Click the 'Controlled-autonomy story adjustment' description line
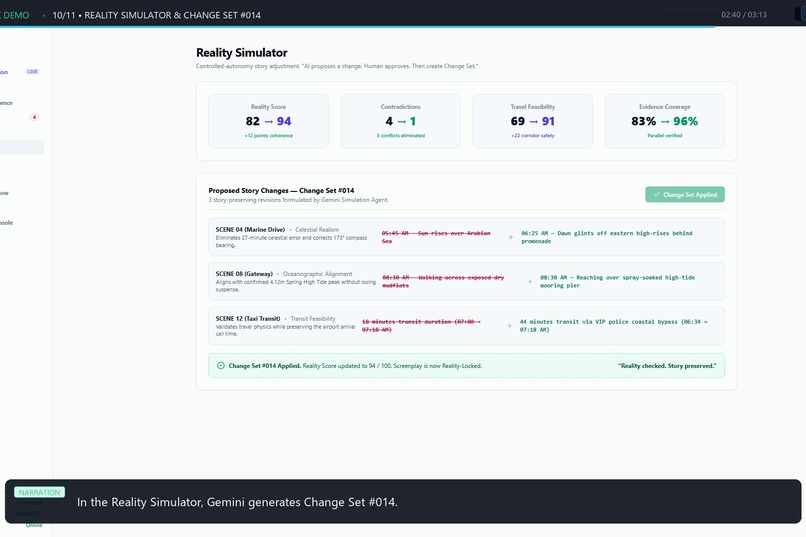Screen dimensions: 806x537 (x=337, y=66)
